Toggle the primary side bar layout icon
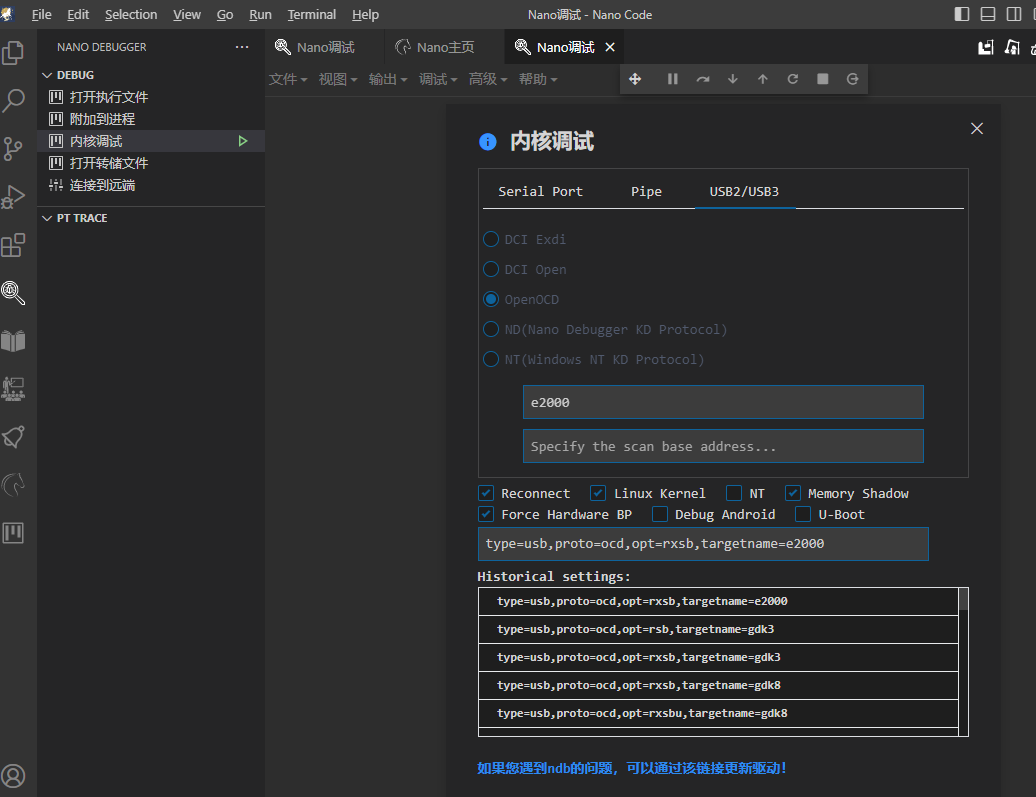The width and height of the screenshot is (1036, 797). click(962, 14)
